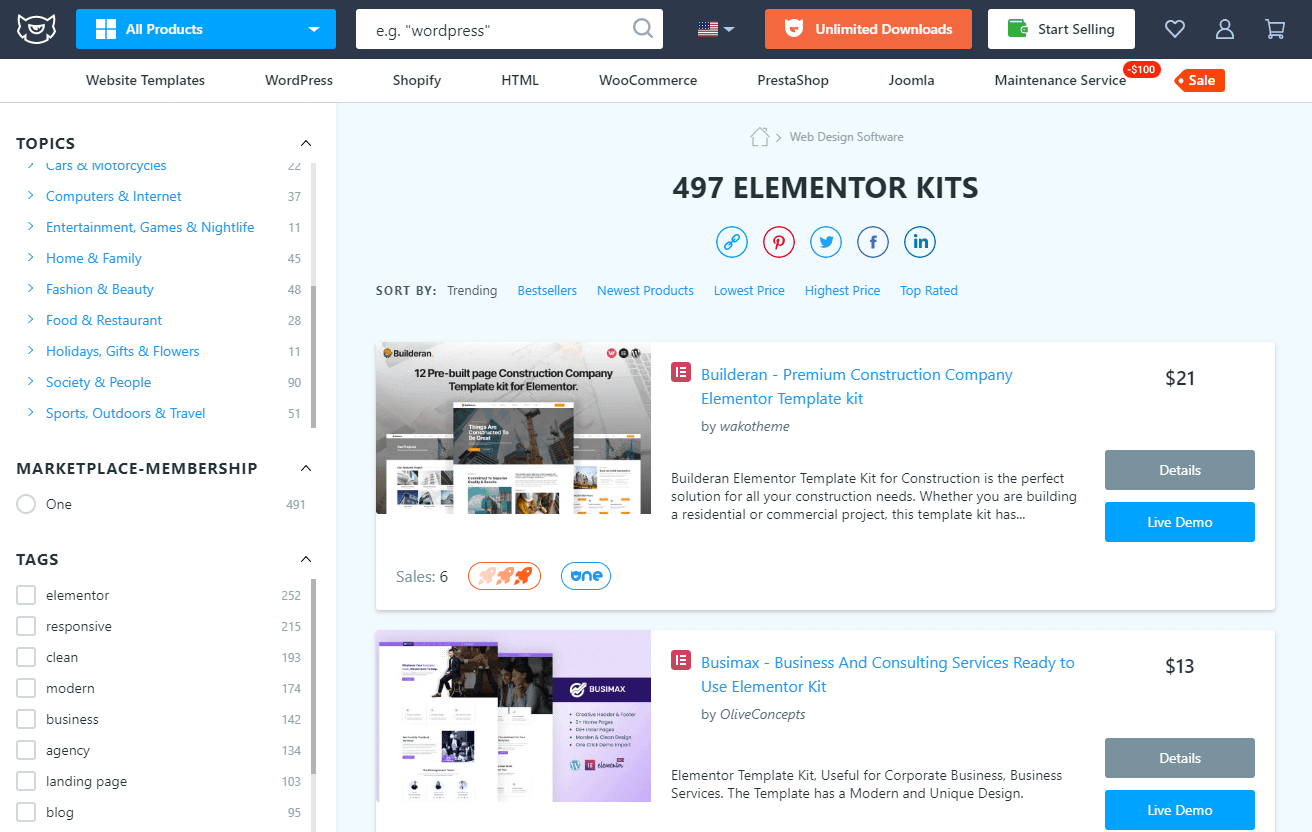Open the All Products dropdown
This screenshot has height=832, width=1312.
(205, 29)
